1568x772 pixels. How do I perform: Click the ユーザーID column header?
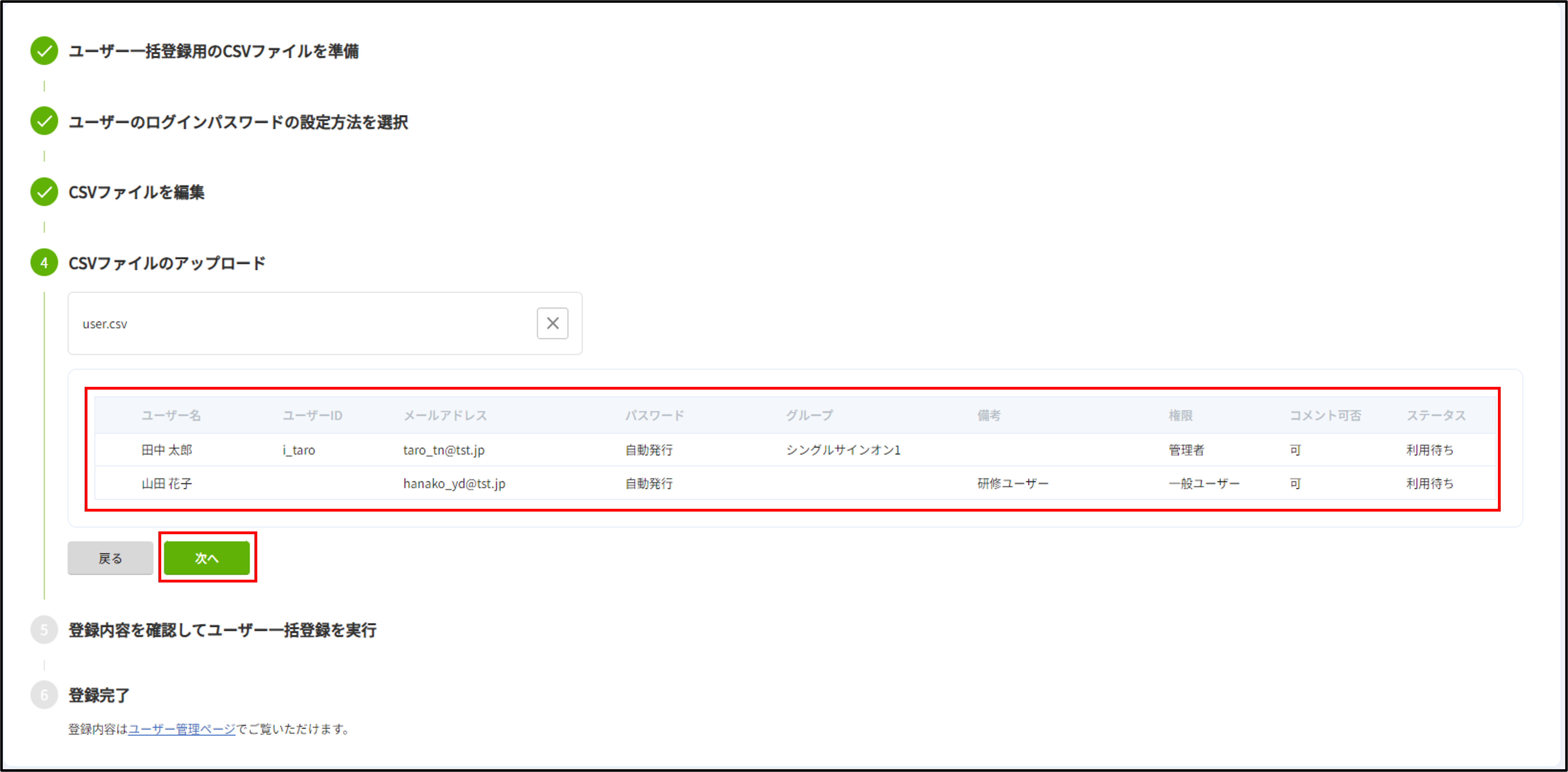tap(312, 416)
